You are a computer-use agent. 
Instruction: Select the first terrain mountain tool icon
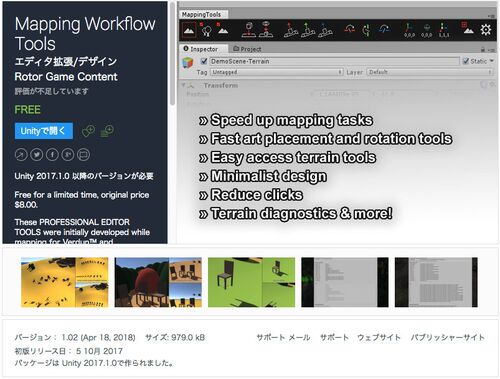coord(189,30)
